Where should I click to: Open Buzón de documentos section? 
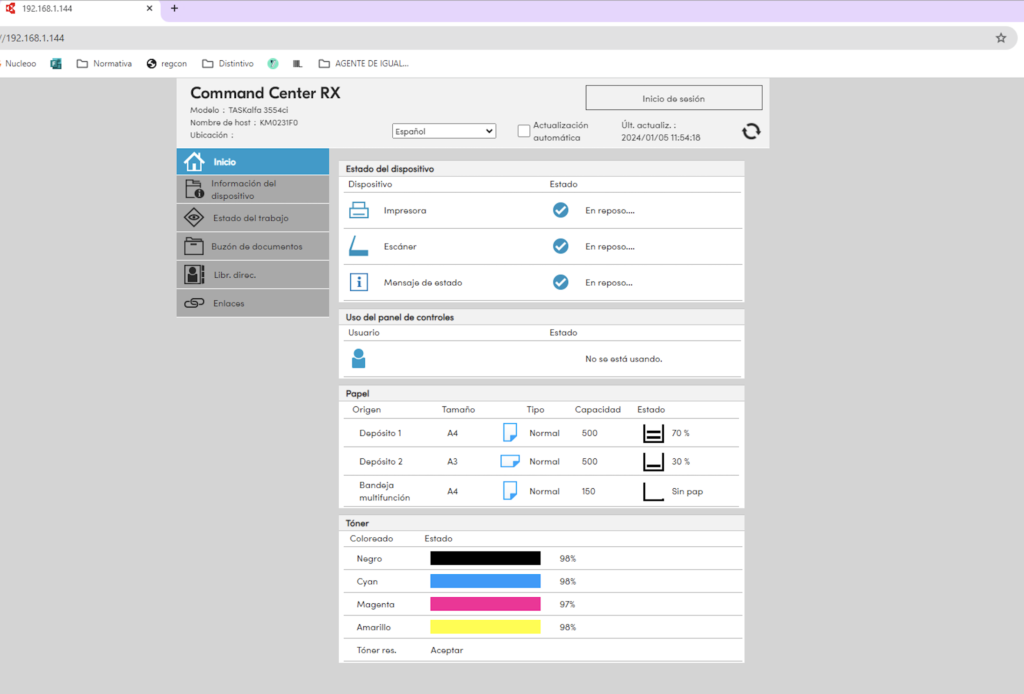[x=253, y=246]
